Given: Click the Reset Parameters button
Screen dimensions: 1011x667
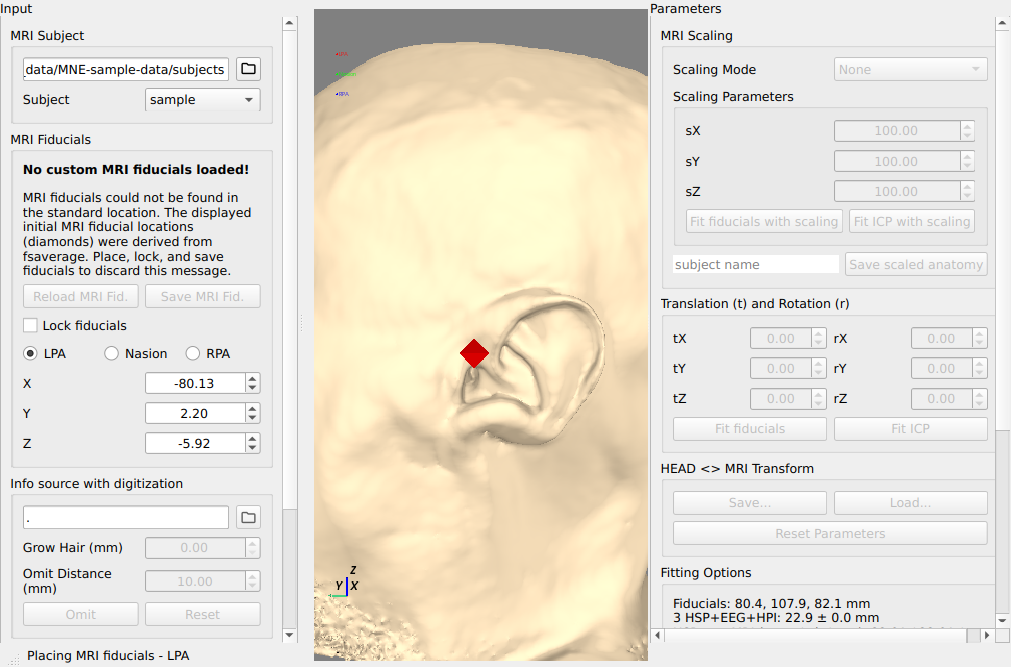Looking at the screenshot, I should point(829,534).
